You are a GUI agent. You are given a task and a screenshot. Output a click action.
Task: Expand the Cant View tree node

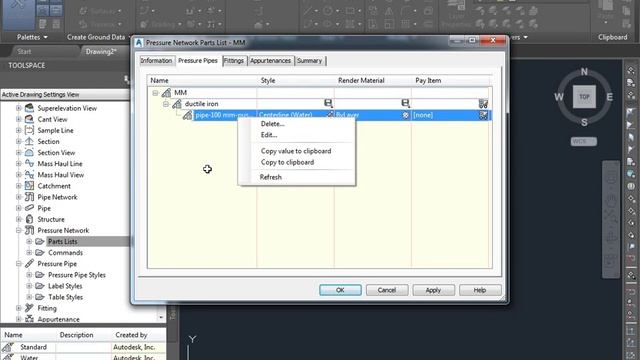point(19,119)
